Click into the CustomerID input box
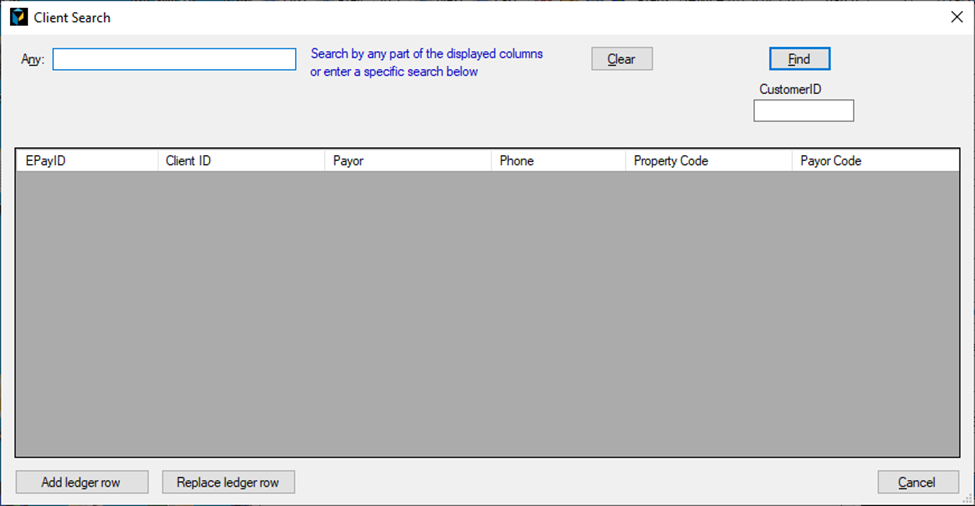This screenshot has height=506, width=975. click(x=803, y=111)
